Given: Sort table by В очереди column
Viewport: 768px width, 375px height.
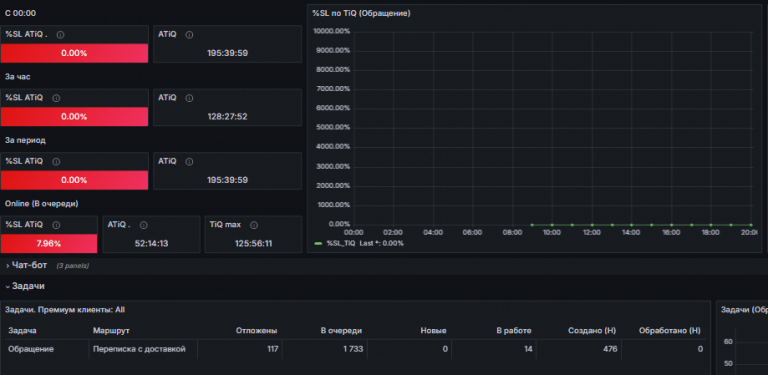Looking at the screenshot, I should [341, 331].
